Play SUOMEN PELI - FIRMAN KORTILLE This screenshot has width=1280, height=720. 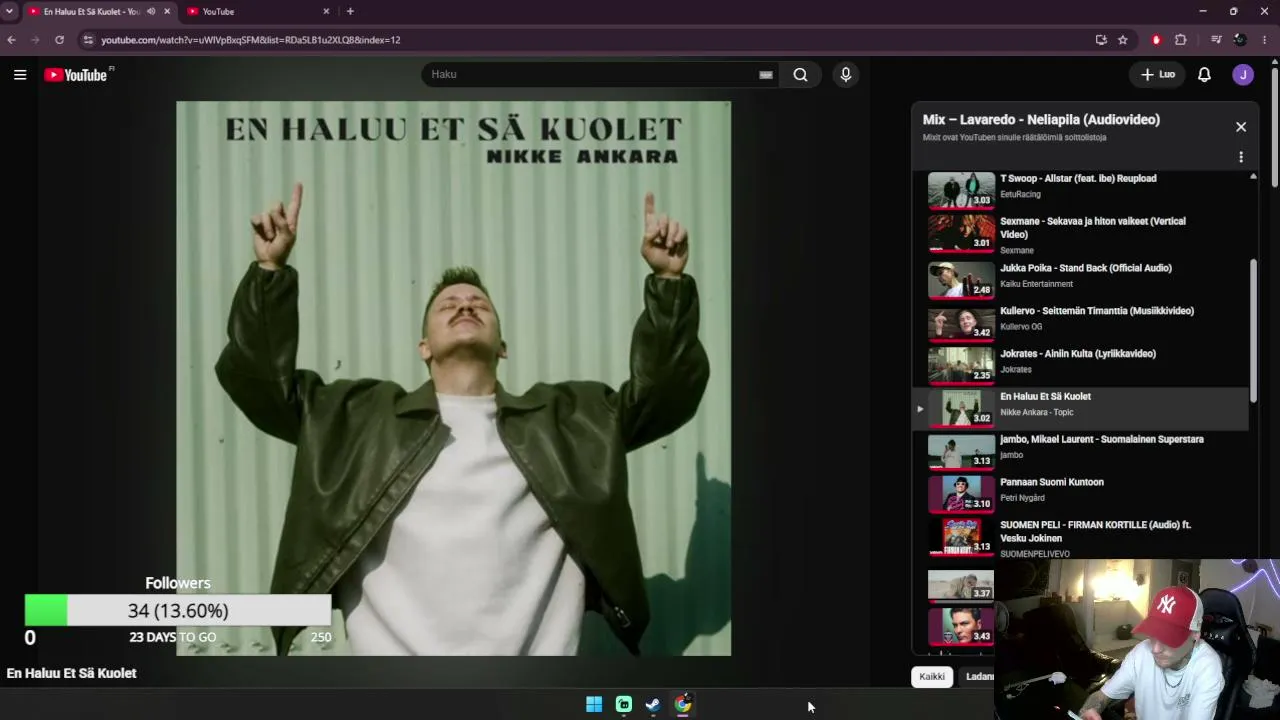tap(1080, 537)
